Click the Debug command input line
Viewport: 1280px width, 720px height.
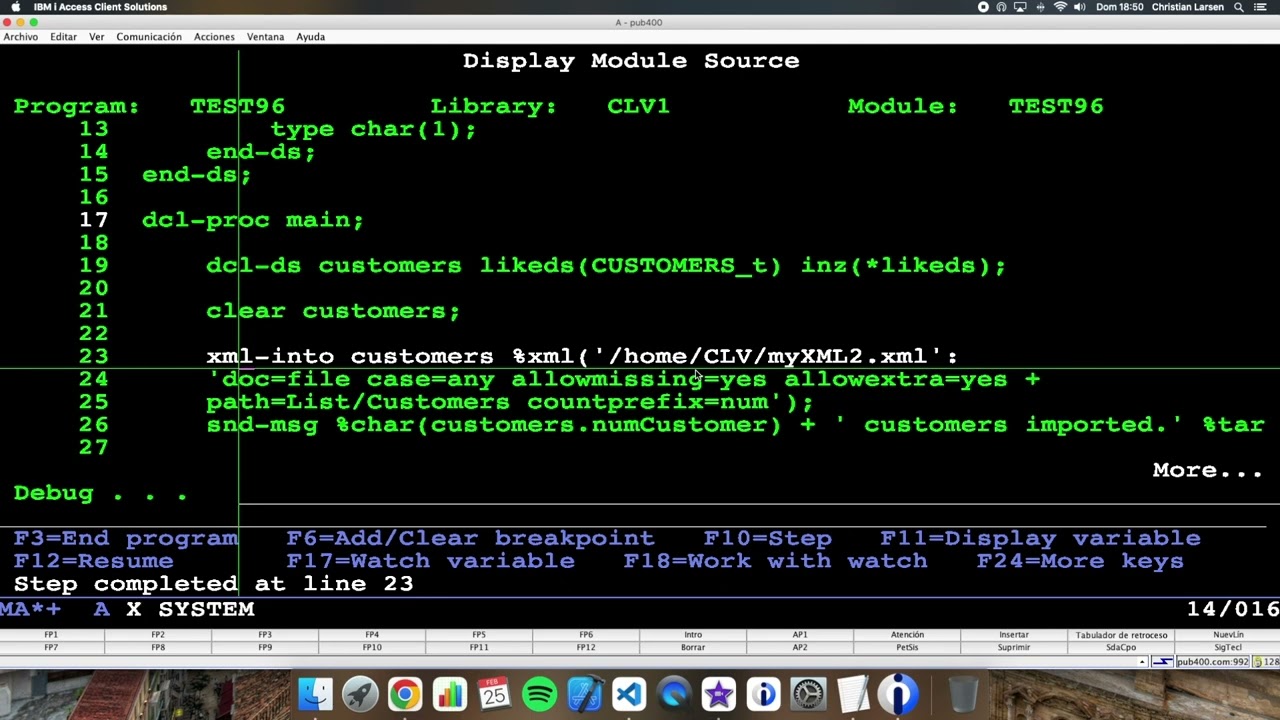coord(750,493)
